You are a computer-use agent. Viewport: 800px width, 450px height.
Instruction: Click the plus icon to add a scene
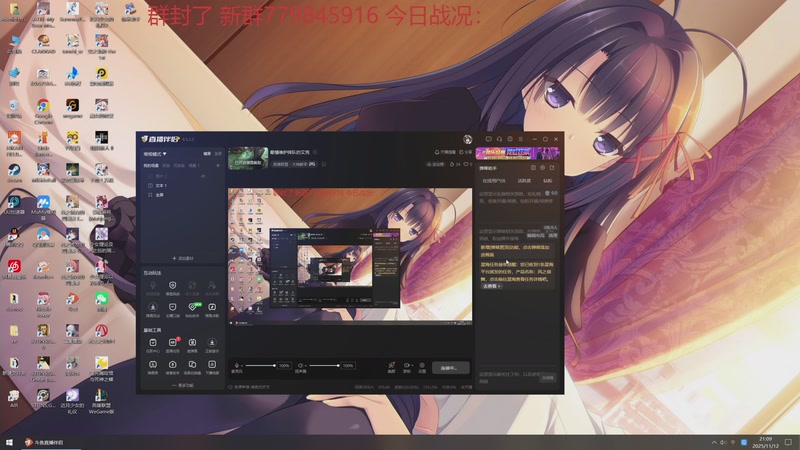(218, 165)
